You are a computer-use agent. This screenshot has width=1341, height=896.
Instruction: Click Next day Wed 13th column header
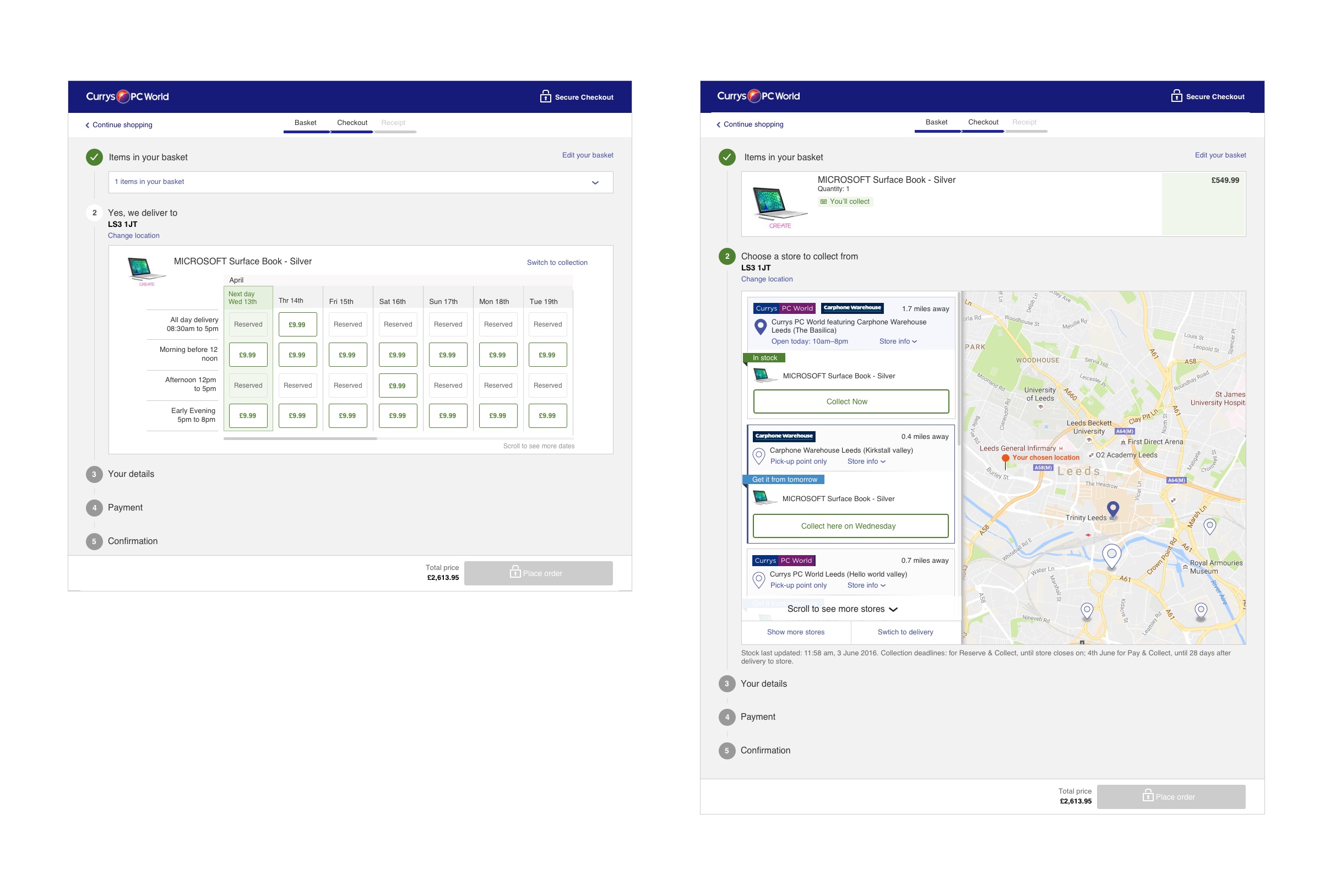point(248,298)
